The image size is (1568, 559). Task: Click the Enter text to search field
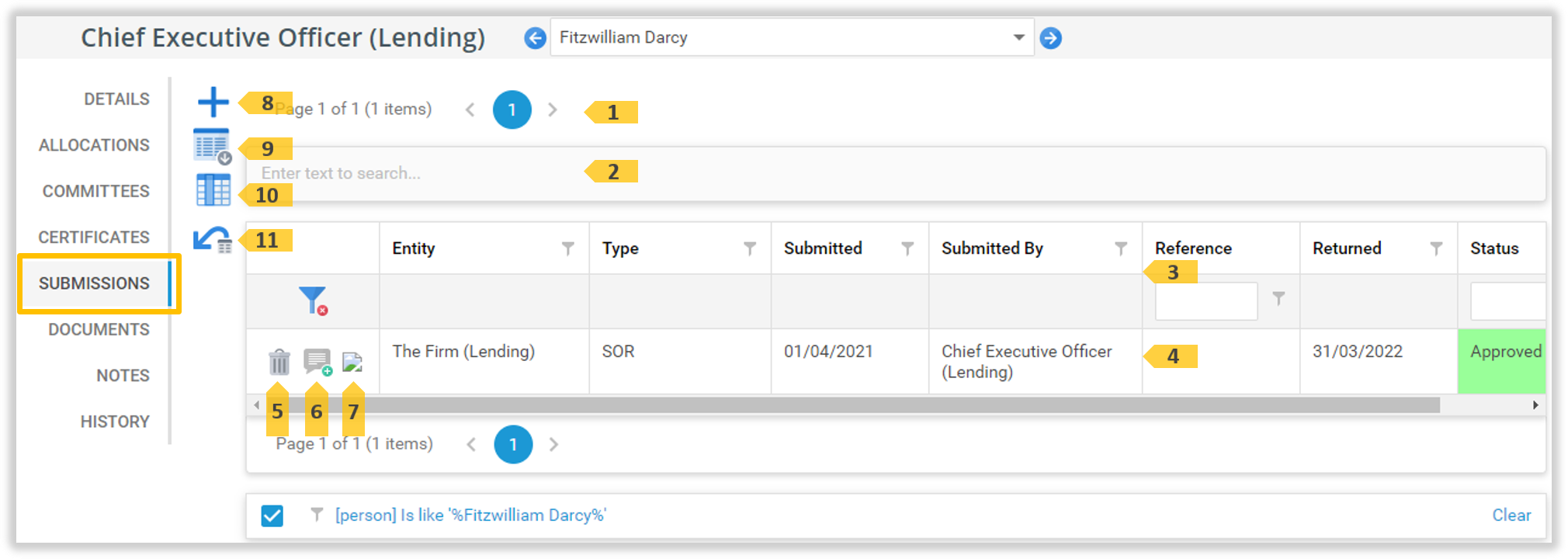pyautogui.click(x=419, y=173)
